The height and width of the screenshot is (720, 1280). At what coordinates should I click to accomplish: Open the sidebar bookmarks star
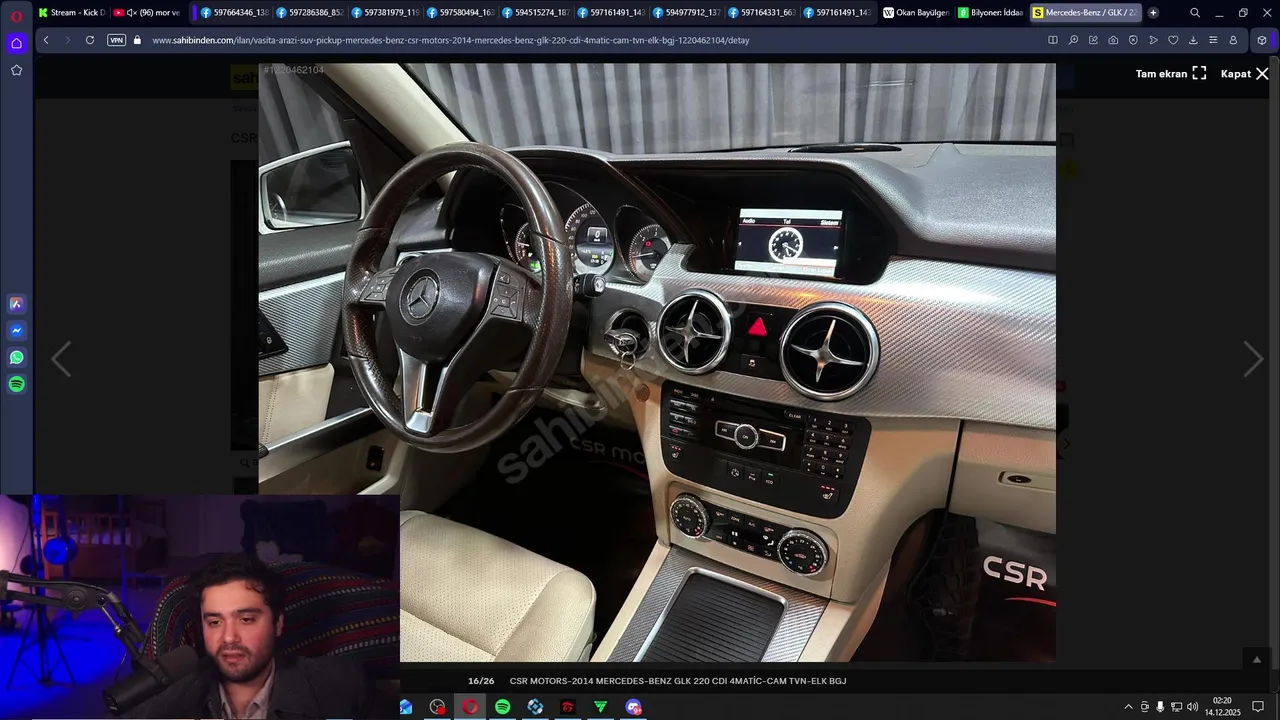coord(16,70)
